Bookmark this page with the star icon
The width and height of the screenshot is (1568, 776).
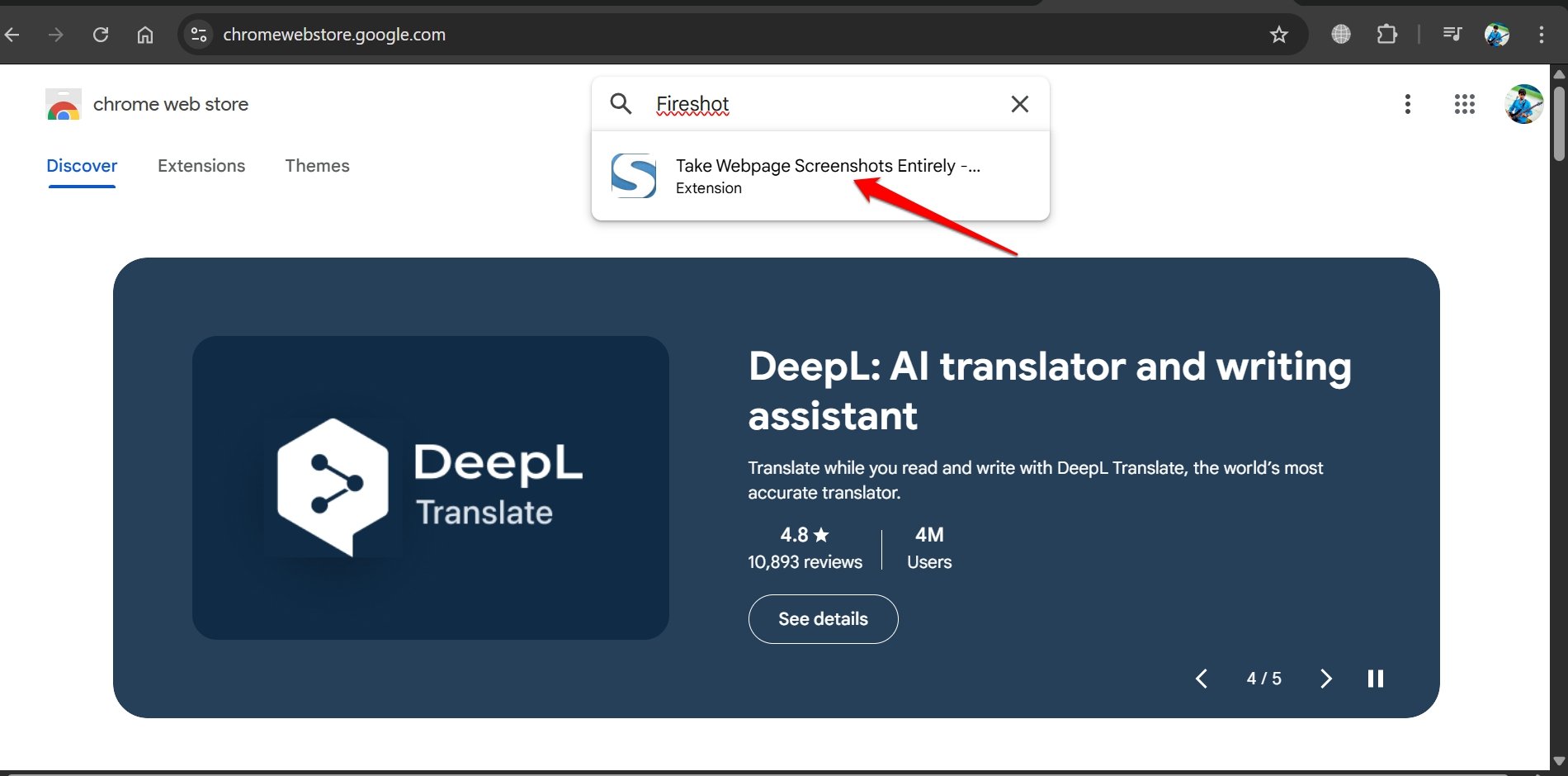click(x=1279, y=35)
